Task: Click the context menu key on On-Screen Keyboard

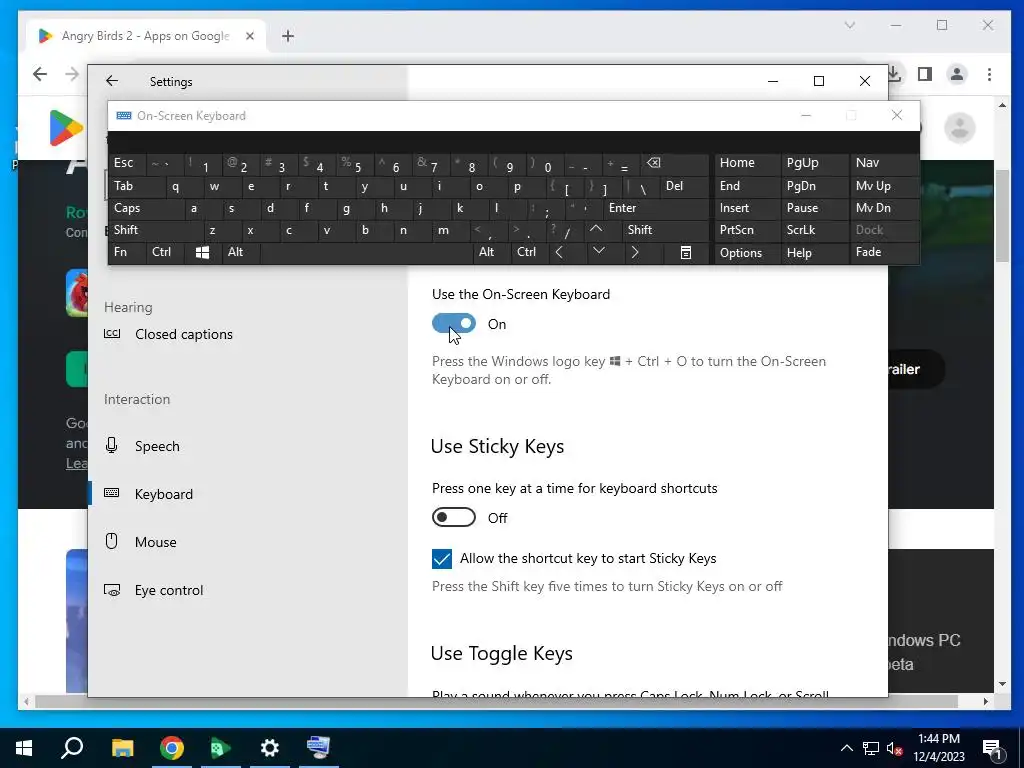Action: pos(686,253)
